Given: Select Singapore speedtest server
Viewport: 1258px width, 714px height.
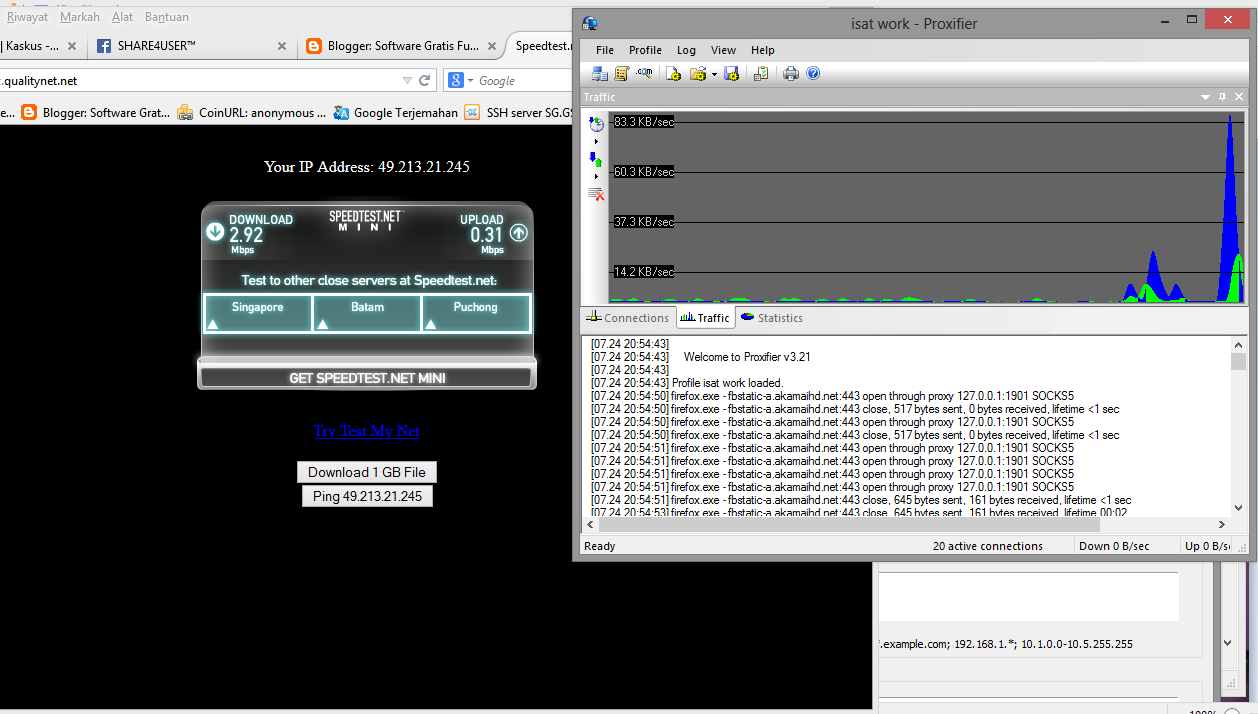Looking at the screenshot, I should pyautogui.click(x=258, y=313).
